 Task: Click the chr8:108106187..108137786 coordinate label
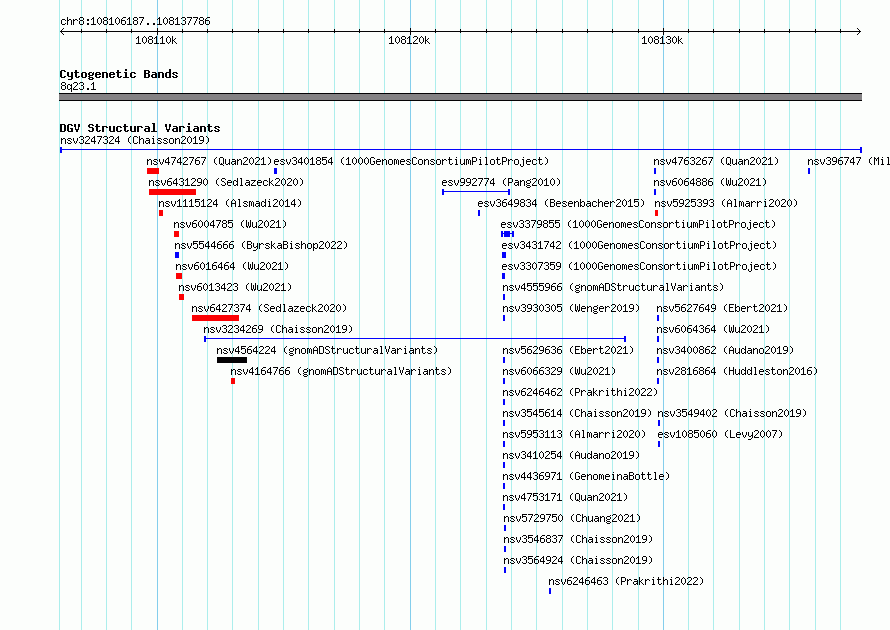click(135, 21)
